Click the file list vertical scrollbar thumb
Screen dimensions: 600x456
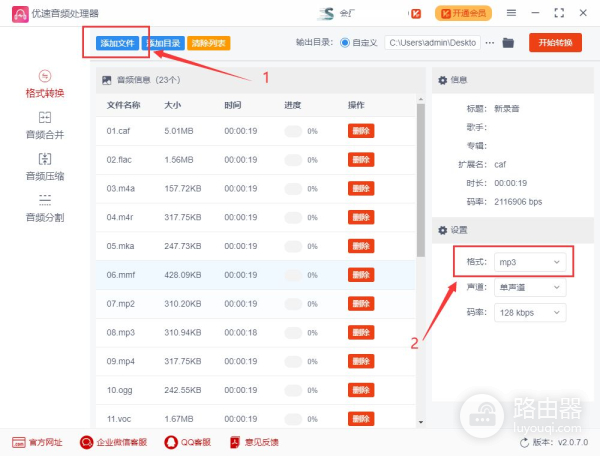pos(421,180)
